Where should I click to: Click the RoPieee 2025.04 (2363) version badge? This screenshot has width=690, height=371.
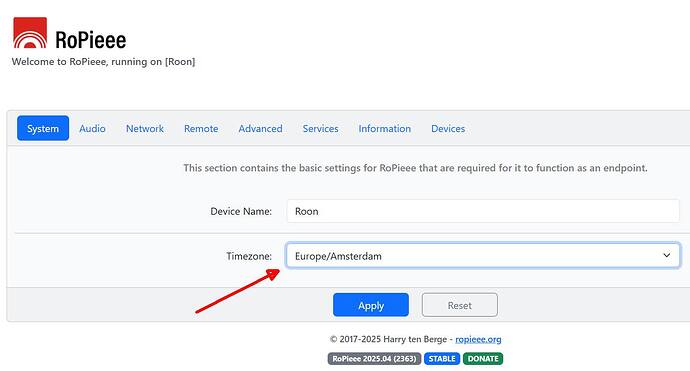point(374,359)
